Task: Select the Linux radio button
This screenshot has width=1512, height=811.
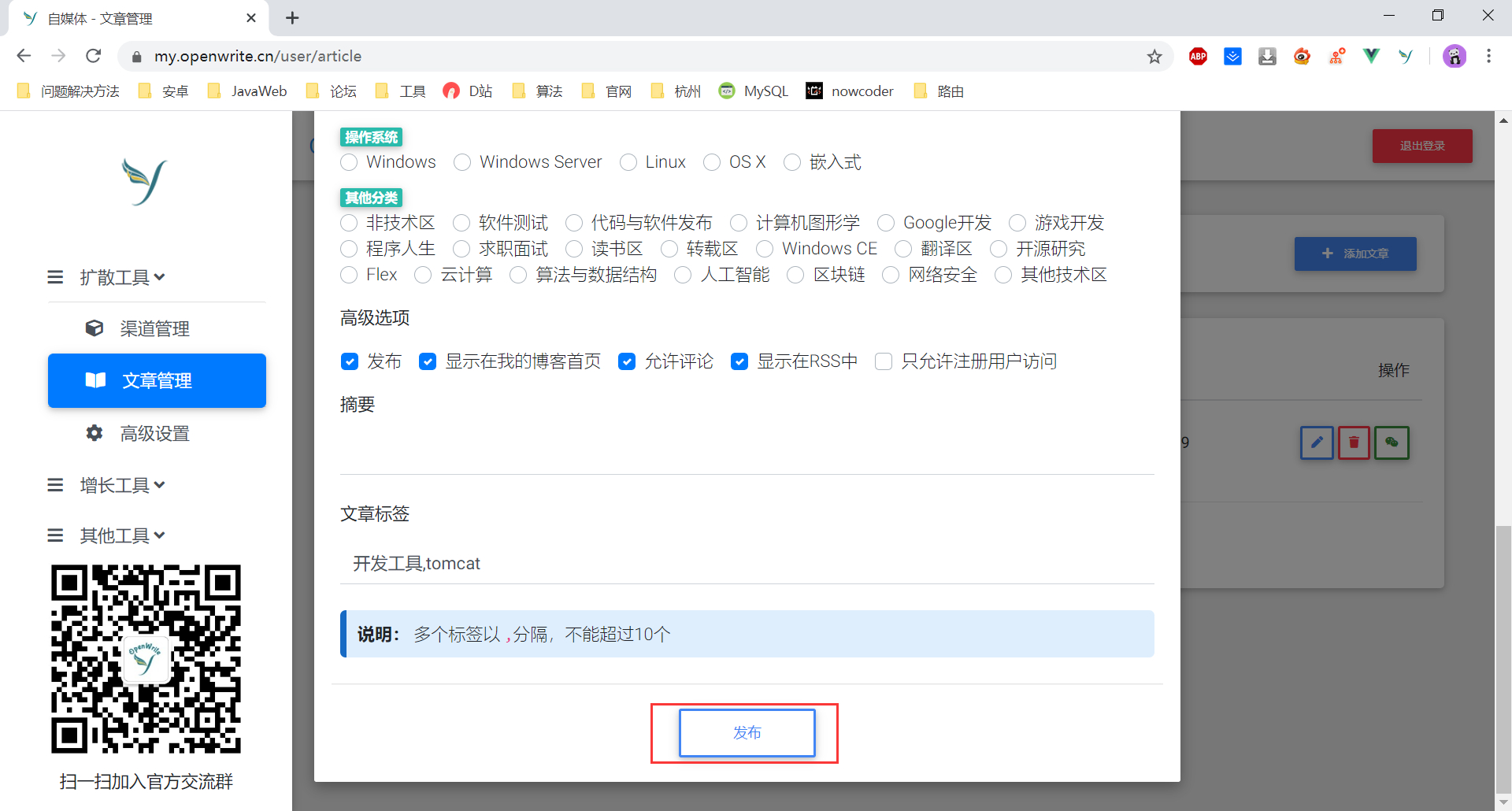Action: (x=628, y=162)
